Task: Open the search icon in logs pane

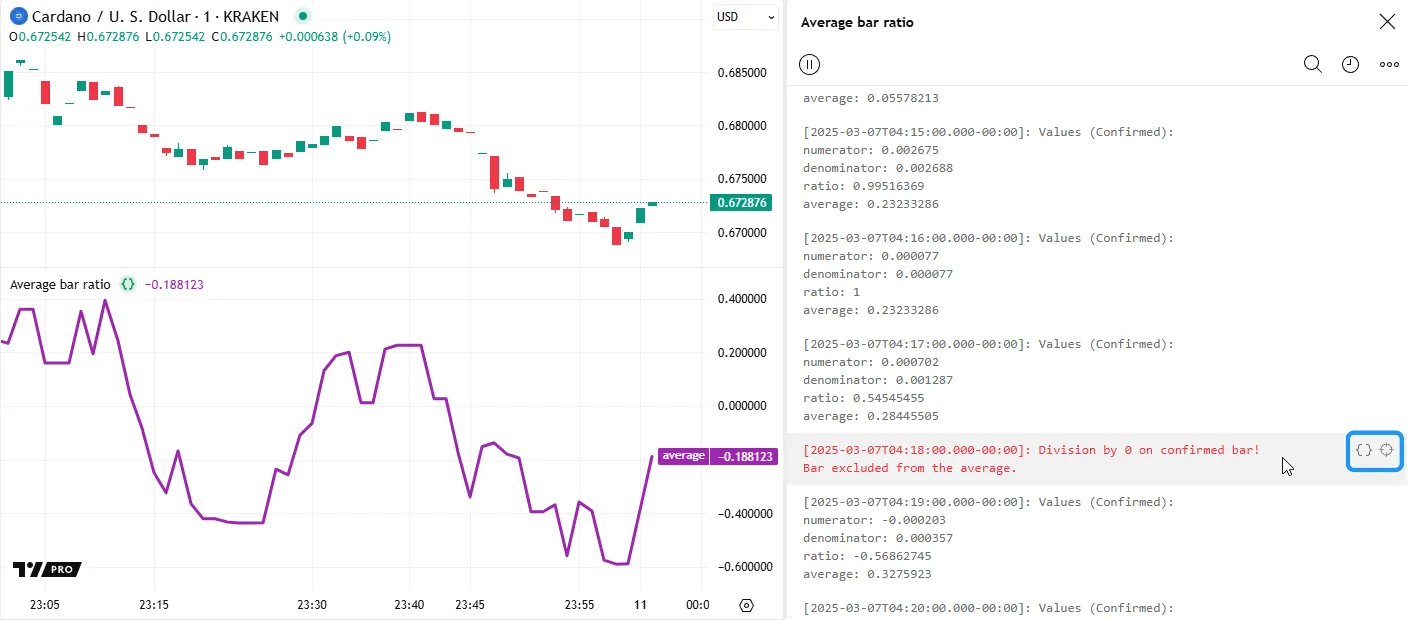Action: 1313,65
